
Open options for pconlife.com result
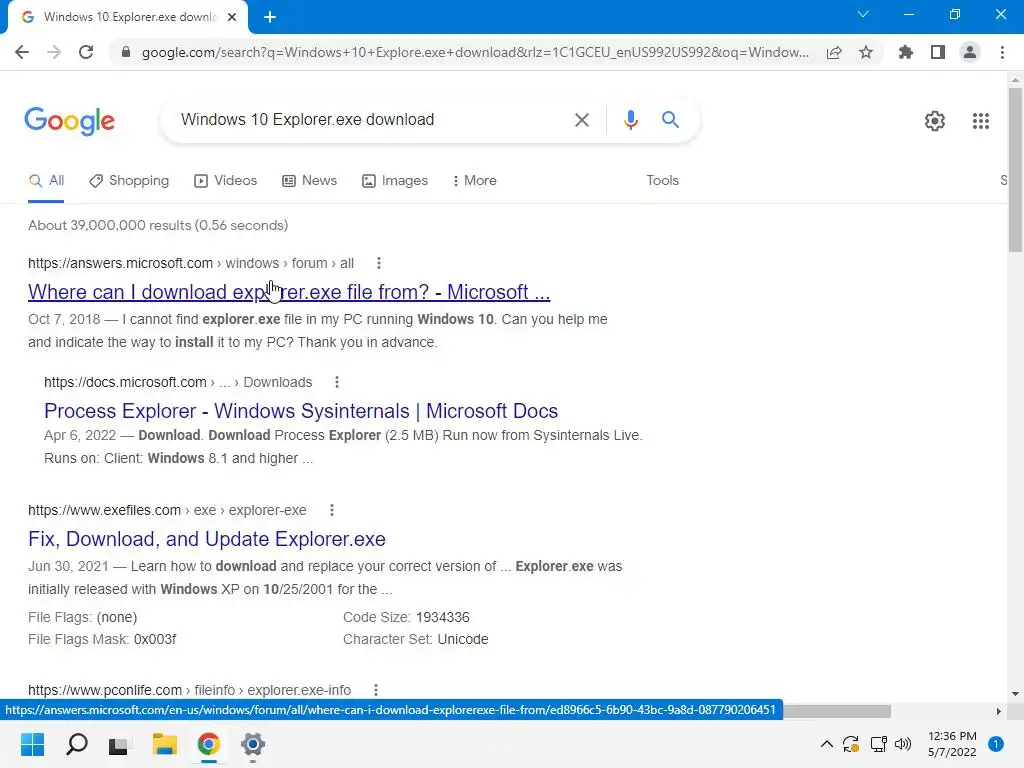click(376, 690)
